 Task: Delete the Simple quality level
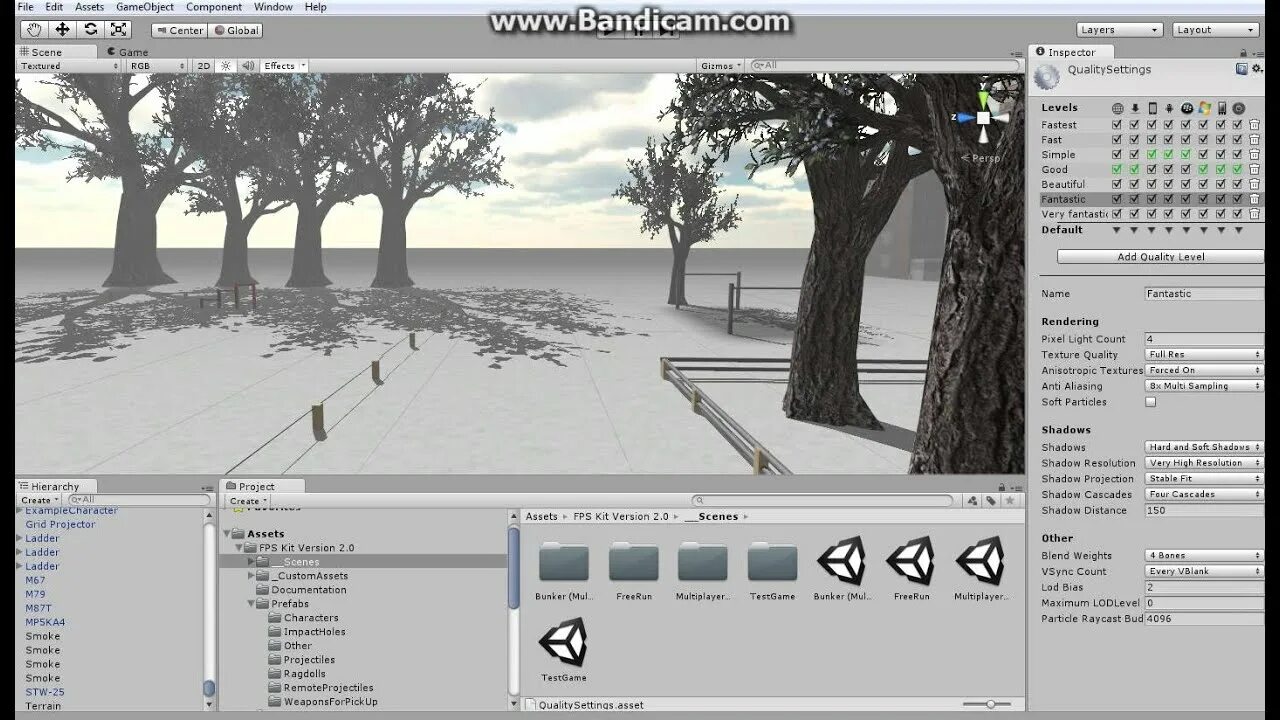click(1254, 155)
